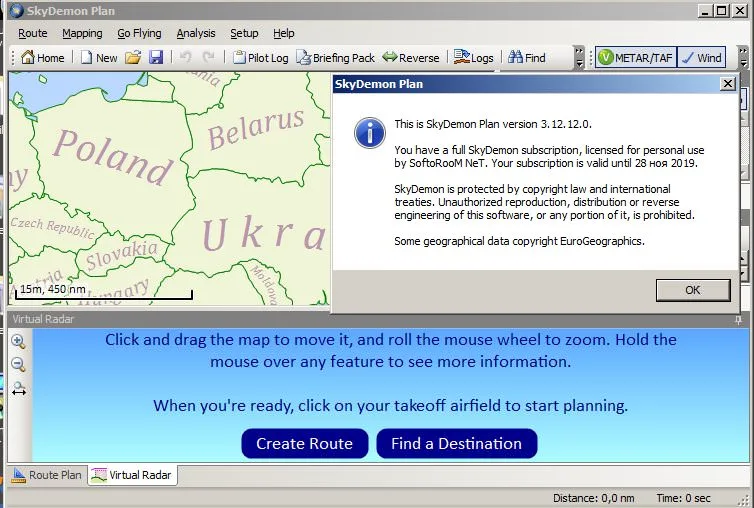The image size is (754, 508).
Task: Click the map scale bar label
Action: point(53,289)
